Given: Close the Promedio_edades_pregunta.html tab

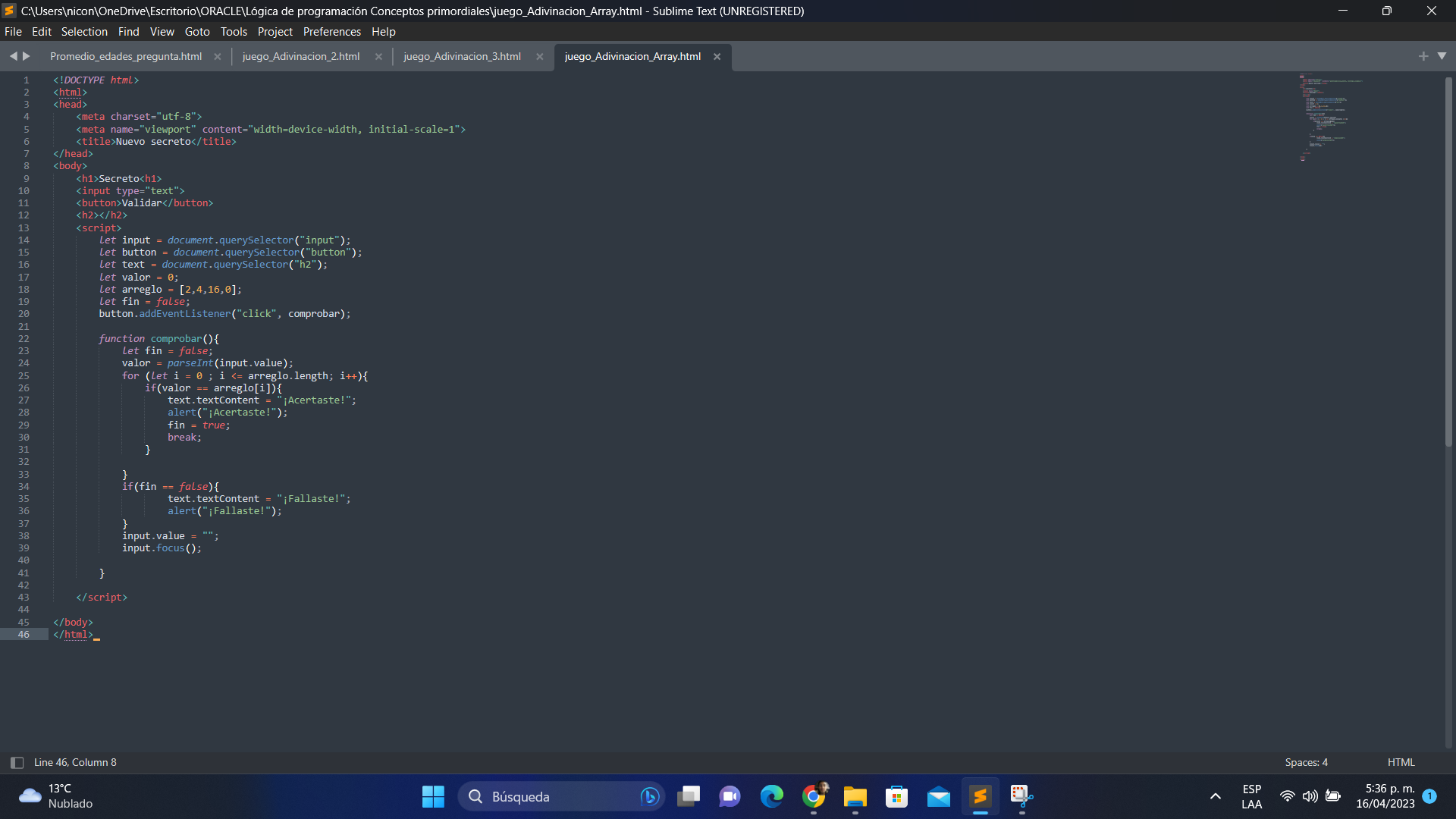Looking at the screenshot, I should click(x=218, y=57).
